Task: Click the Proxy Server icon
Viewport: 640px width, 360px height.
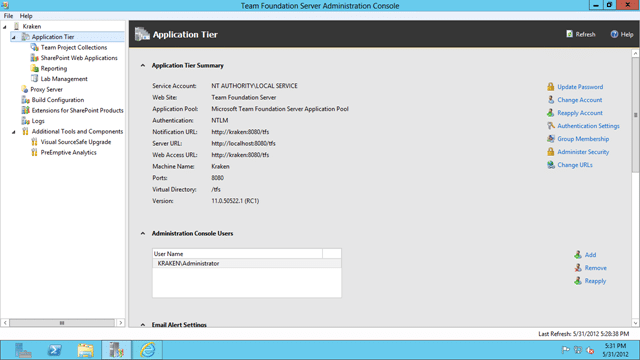Action: (25, 89)
